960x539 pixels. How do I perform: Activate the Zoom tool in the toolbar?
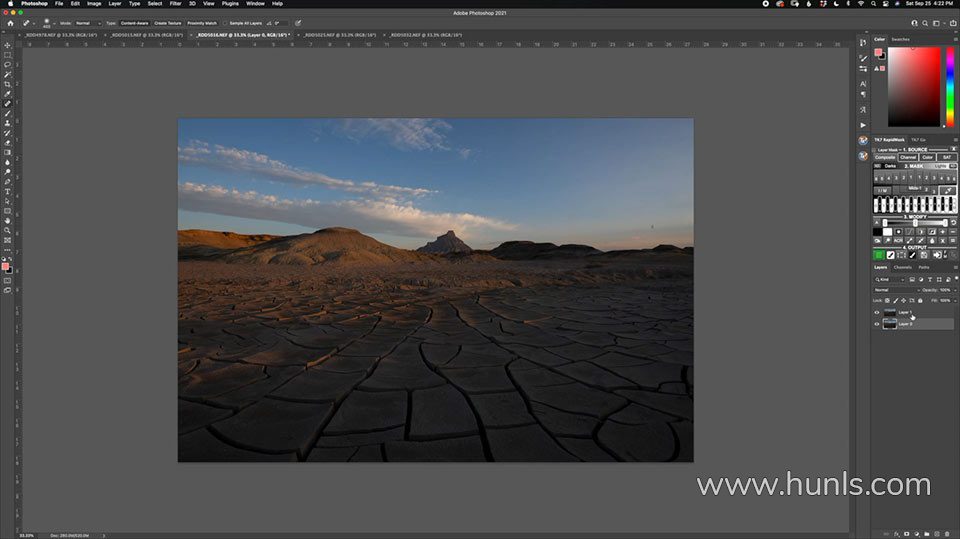click(x=8, y=230)
